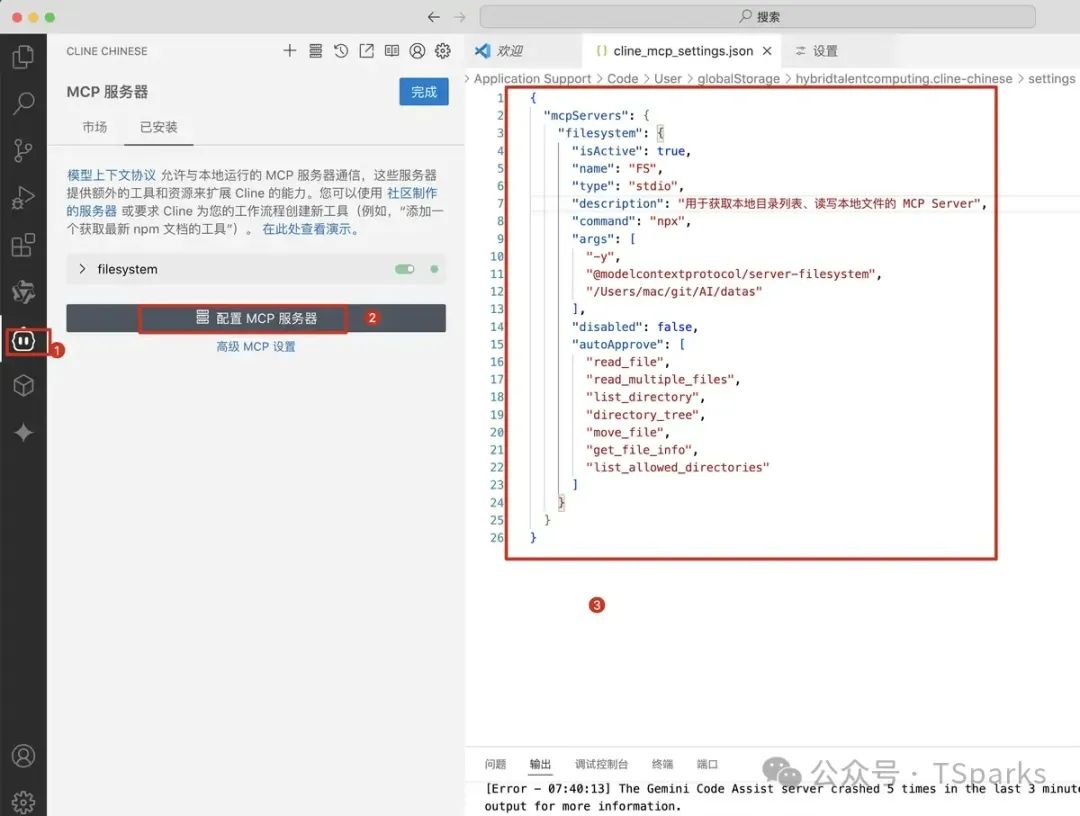Open the Extensions view
This screenshot has height=816, width=1080.
point(24,245)
